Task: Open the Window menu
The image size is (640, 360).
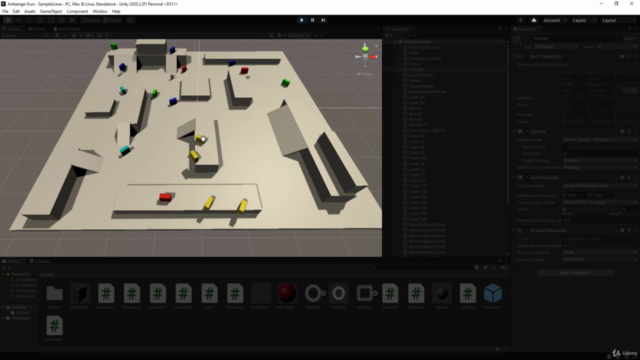Action: [100, 11]
